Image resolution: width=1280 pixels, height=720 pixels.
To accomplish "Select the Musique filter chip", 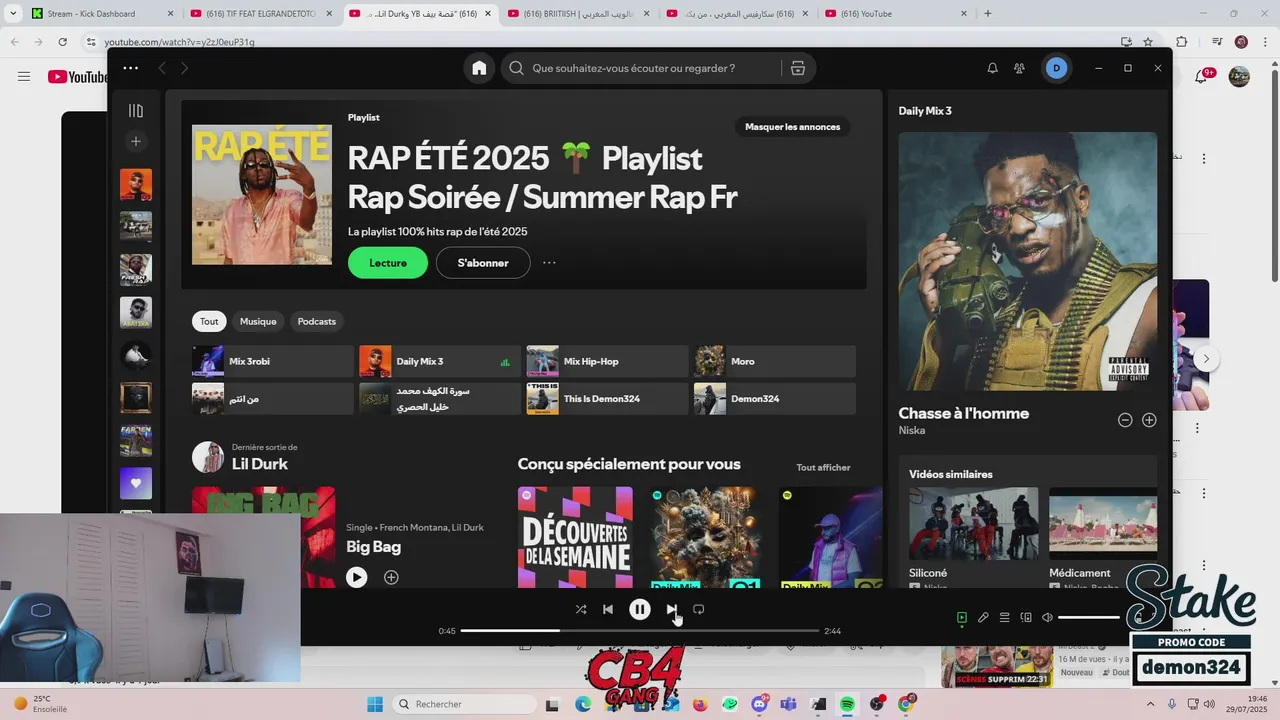I will (x=258, y=321).
